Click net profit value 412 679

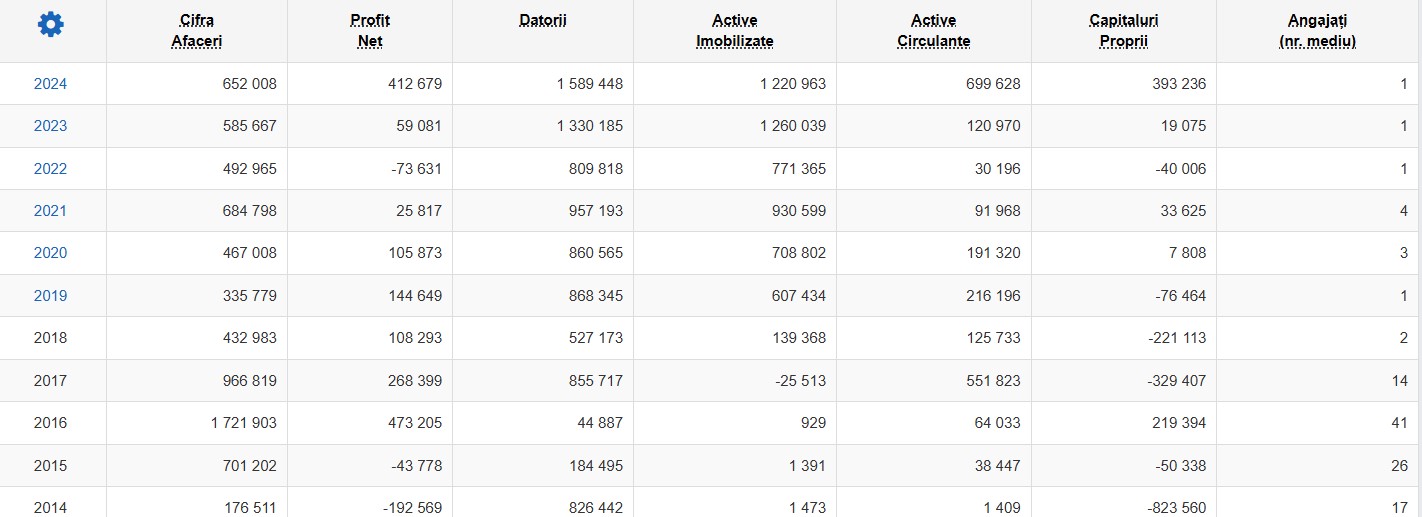click(x=415, y=84)
